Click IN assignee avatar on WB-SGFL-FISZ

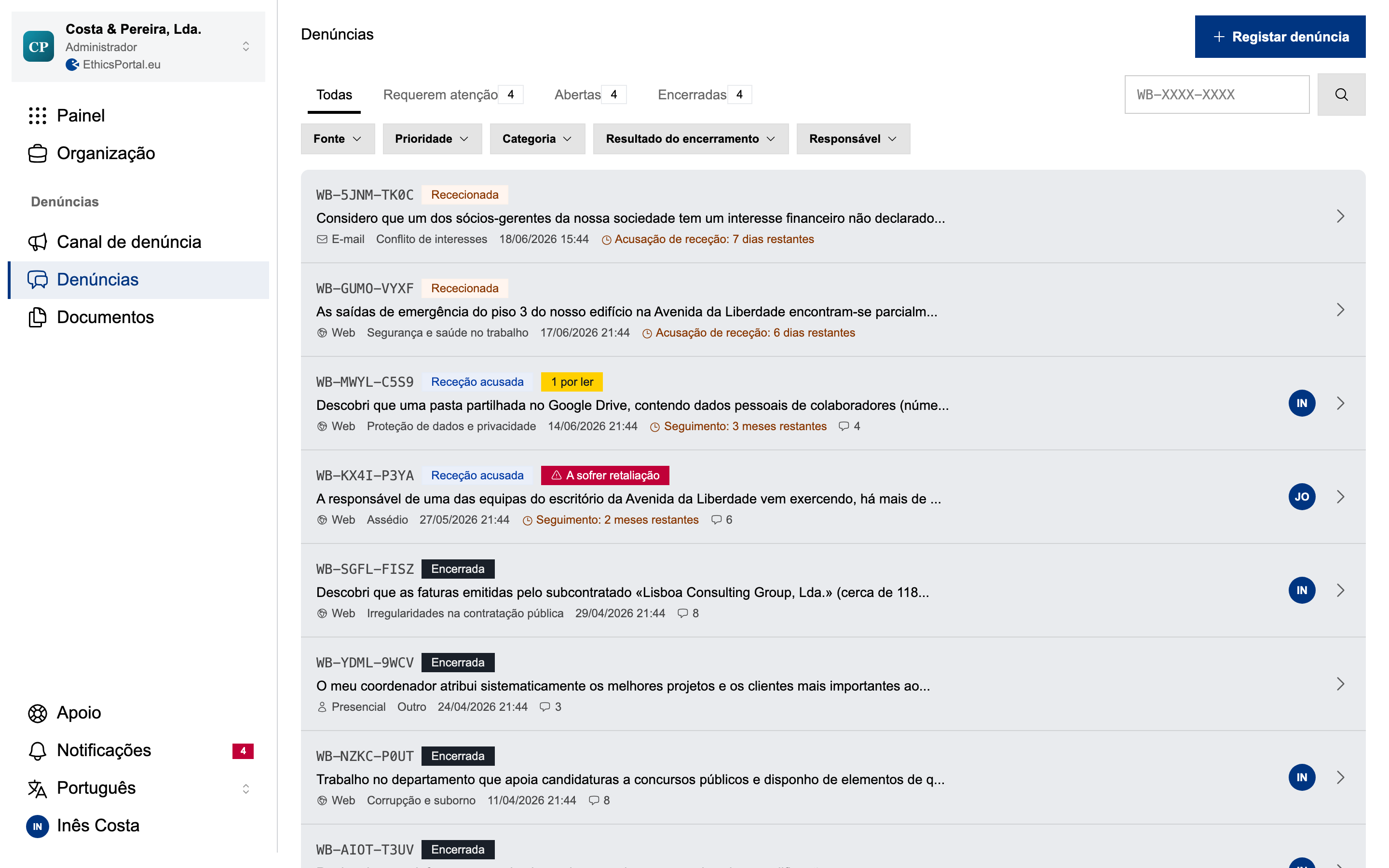pyautogui.click(x=1301, y=590)
